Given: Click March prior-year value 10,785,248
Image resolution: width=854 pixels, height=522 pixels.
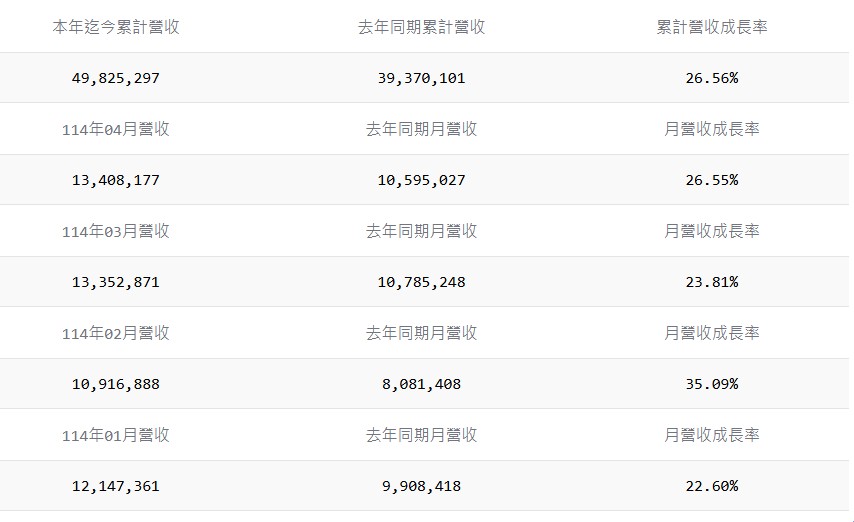Looking at the screenshot, I should [421, 282].
